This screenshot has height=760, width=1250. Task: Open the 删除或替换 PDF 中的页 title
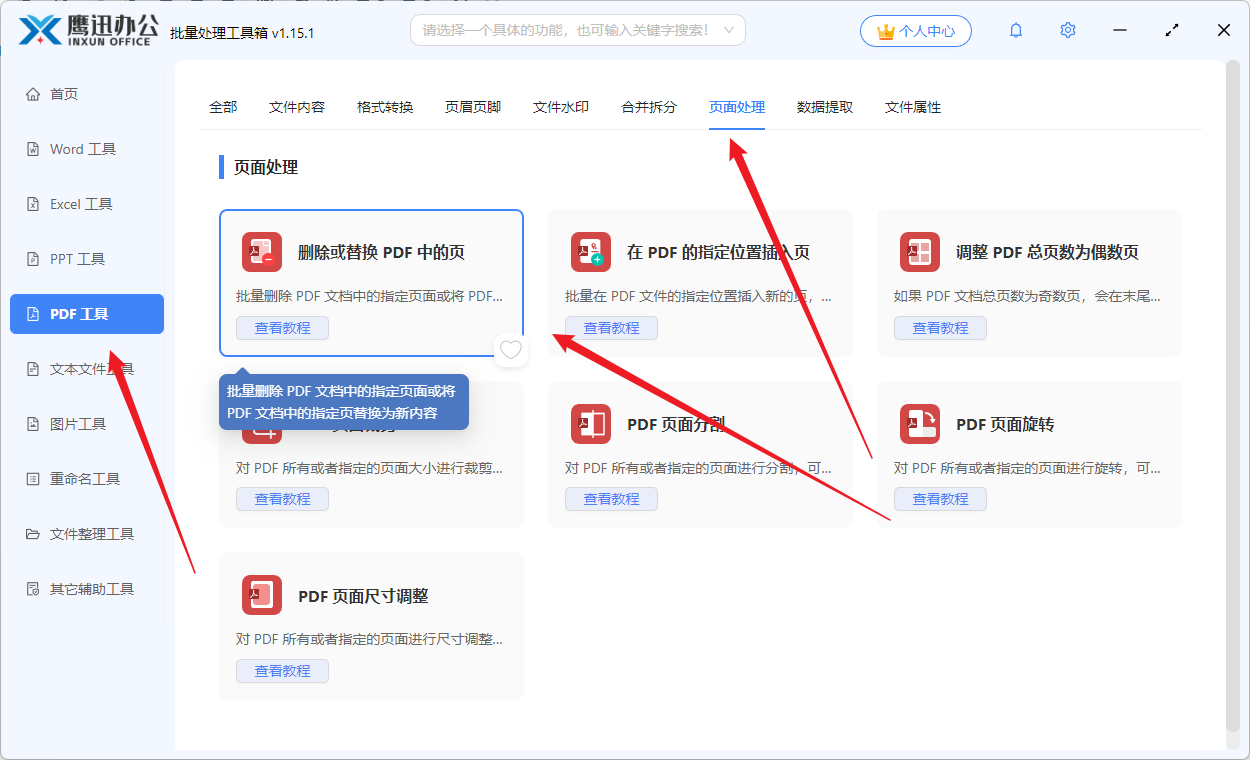coord(381,252)
